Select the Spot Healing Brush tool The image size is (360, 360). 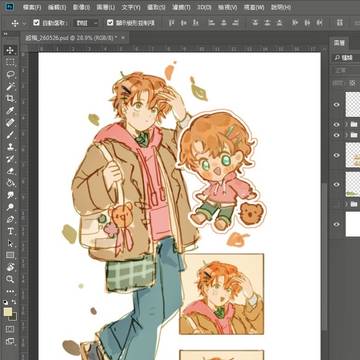[x=10, y=122]
